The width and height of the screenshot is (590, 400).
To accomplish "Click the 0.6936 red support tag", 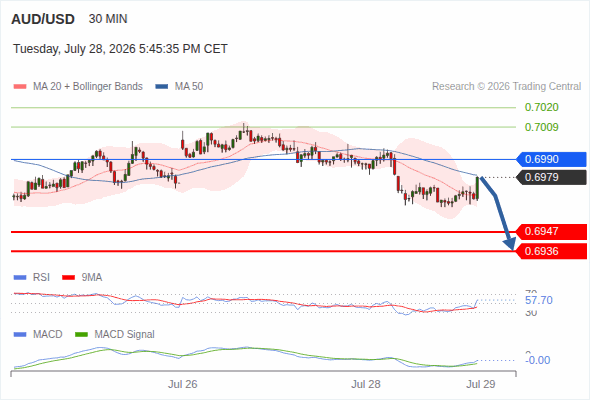I will click(x=551, y=251).
